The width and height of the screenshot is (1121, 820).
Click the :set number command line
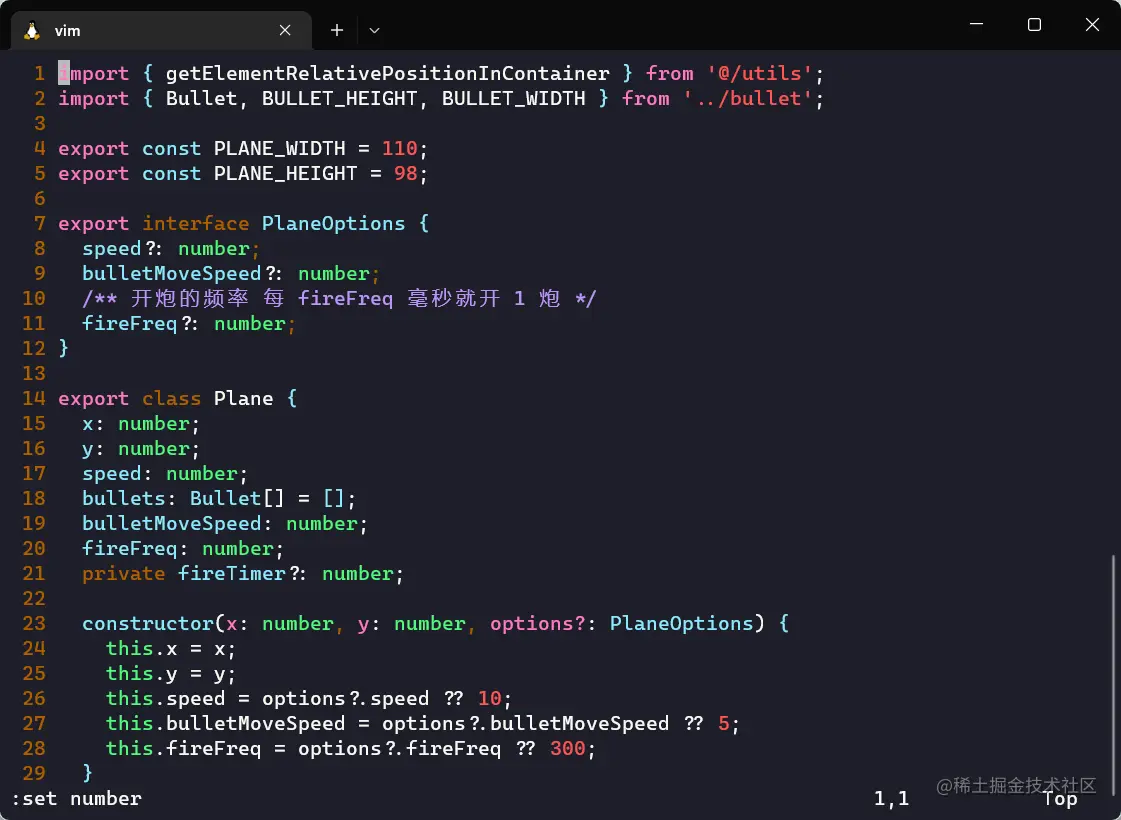(76, 799)
